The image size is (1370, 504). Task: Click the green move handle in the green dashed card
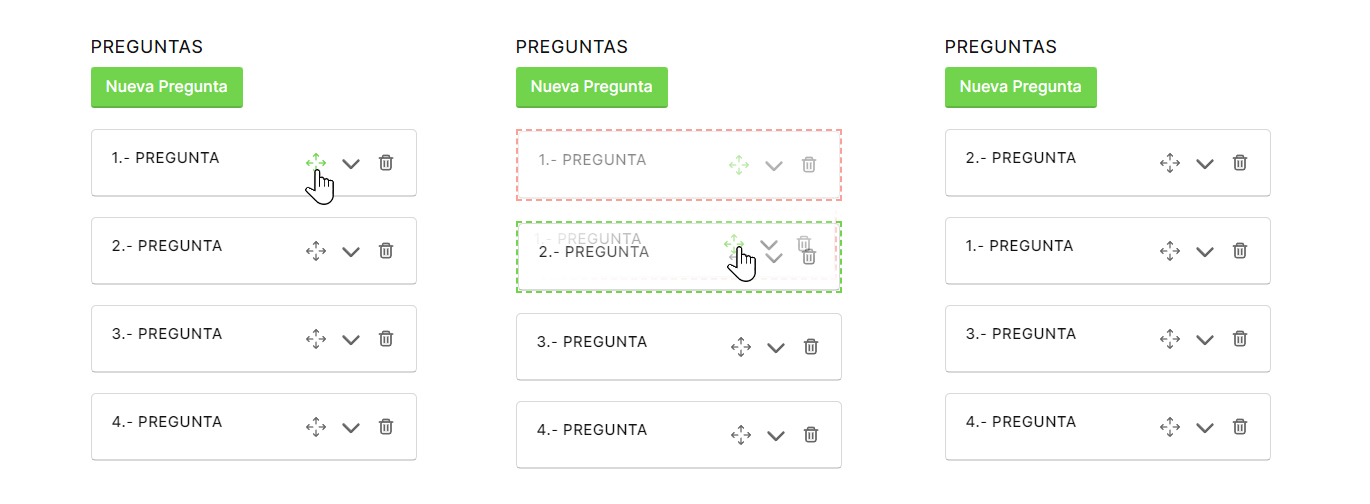pos(734,244)
